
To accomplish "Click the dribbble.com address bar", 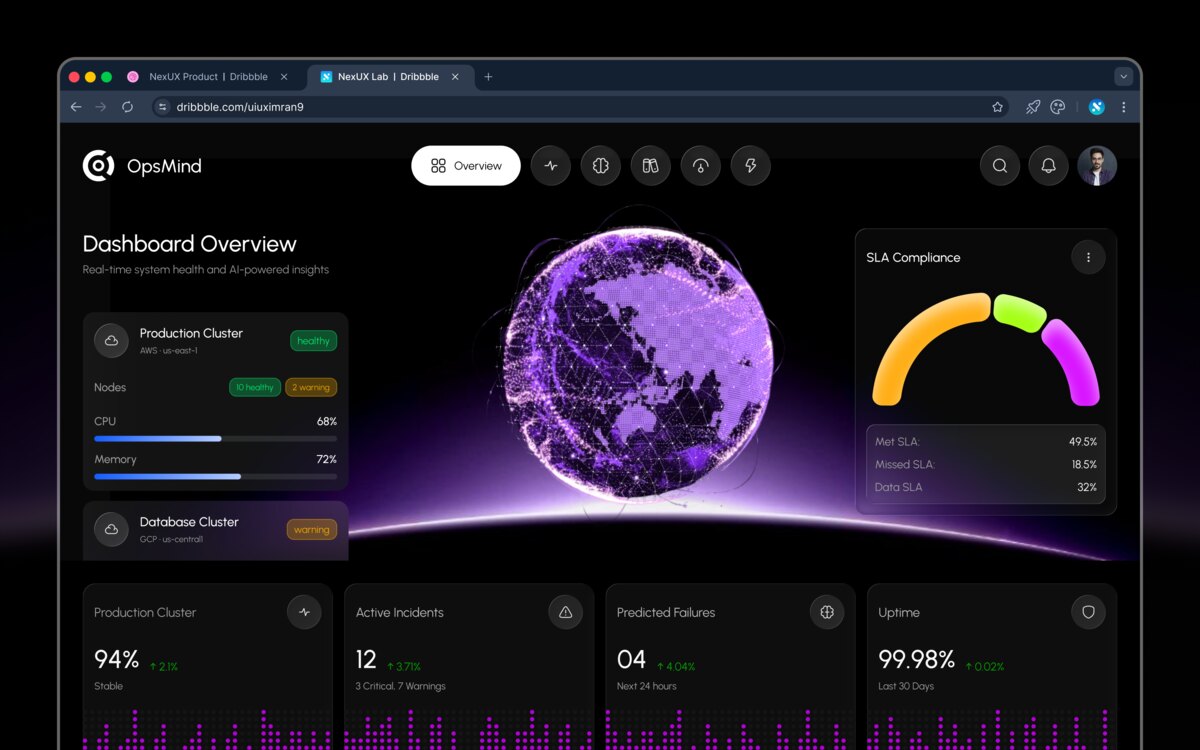I will (581, 107).
